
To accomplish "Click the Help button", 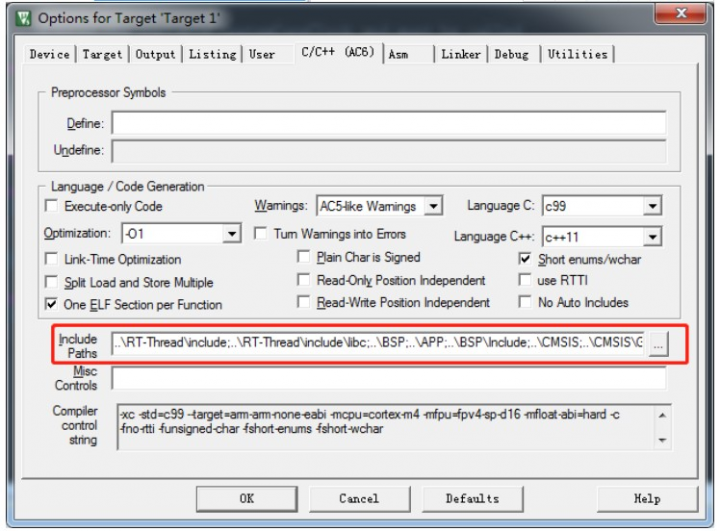I will click(646, 498).
